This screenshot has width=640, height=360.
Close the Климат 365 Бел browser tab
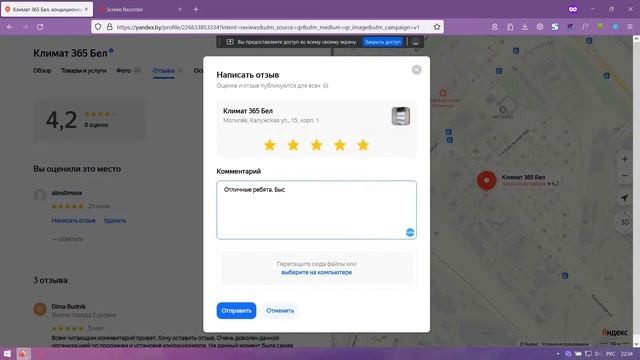click(87, 9)
